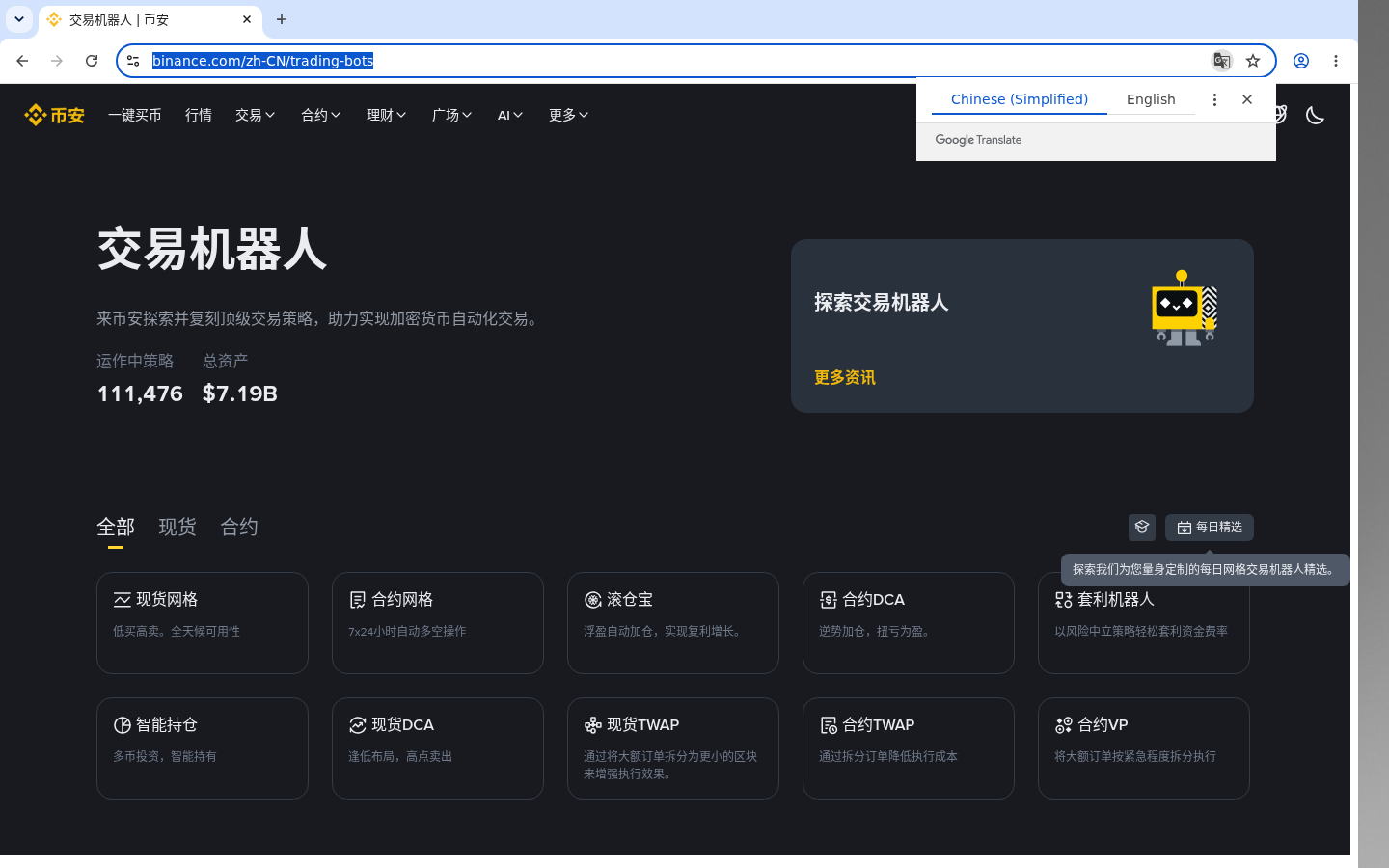Open the 探索交易机器人 card
The height and width of the screenshot is (868, 1389).
[1022, 326]
